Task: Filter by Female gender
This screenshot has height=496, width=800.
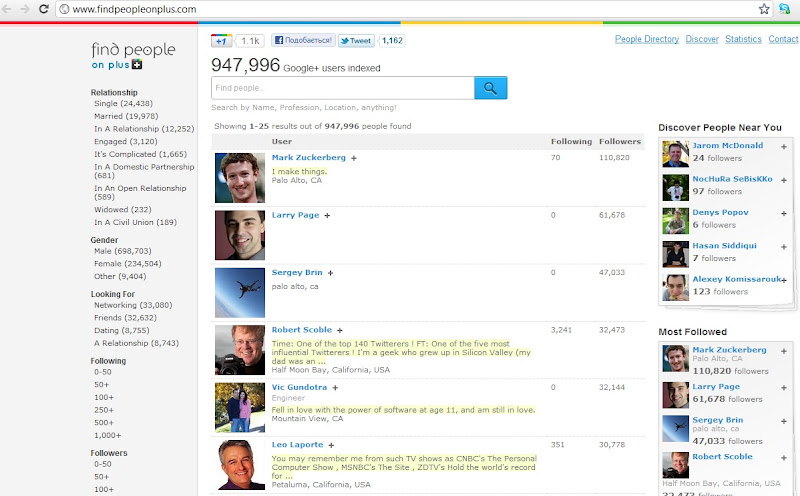Action: [128, 263]
